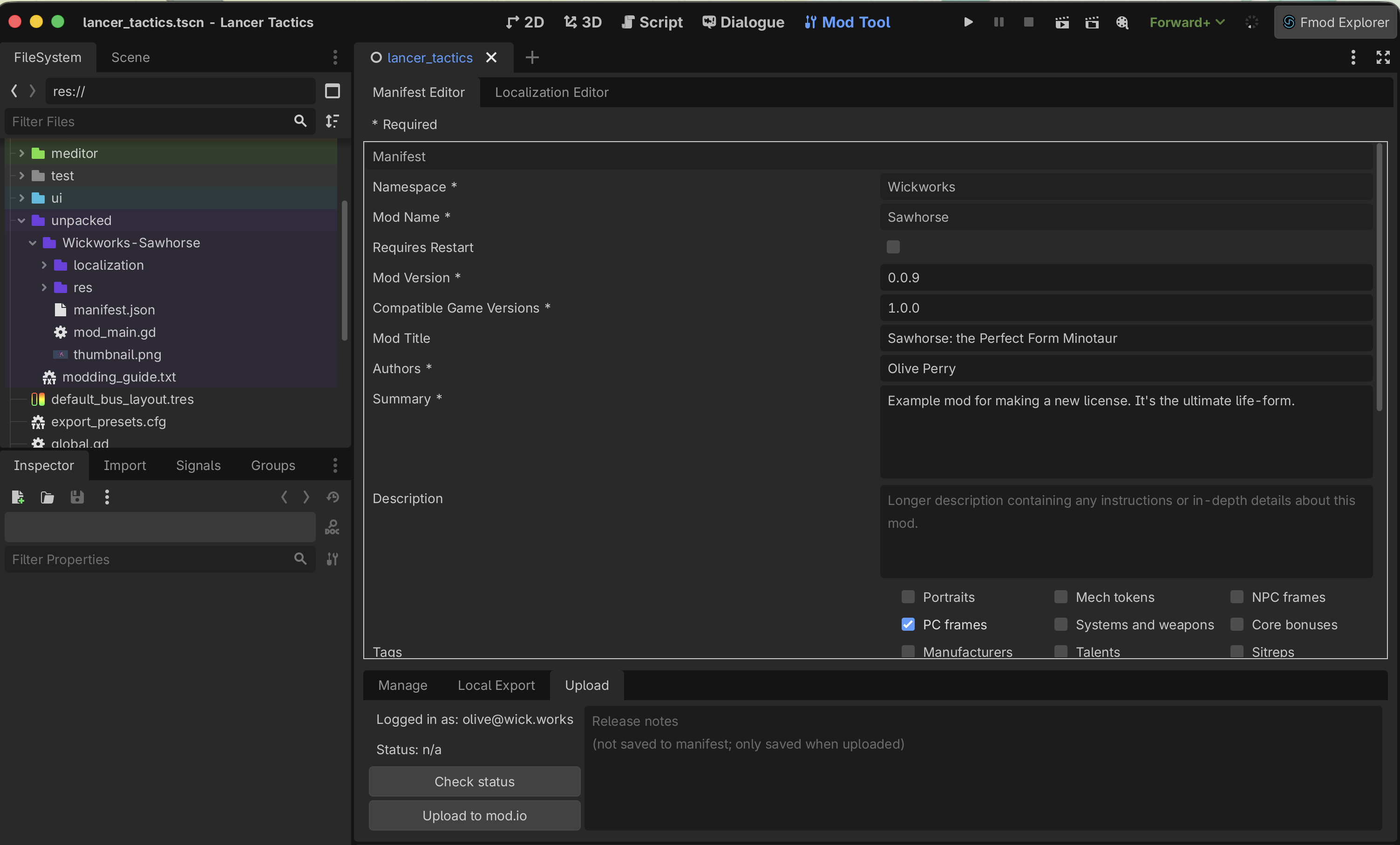Expand the test folder
Viewport: 1400px width, 845px height.
coord(21,176)
